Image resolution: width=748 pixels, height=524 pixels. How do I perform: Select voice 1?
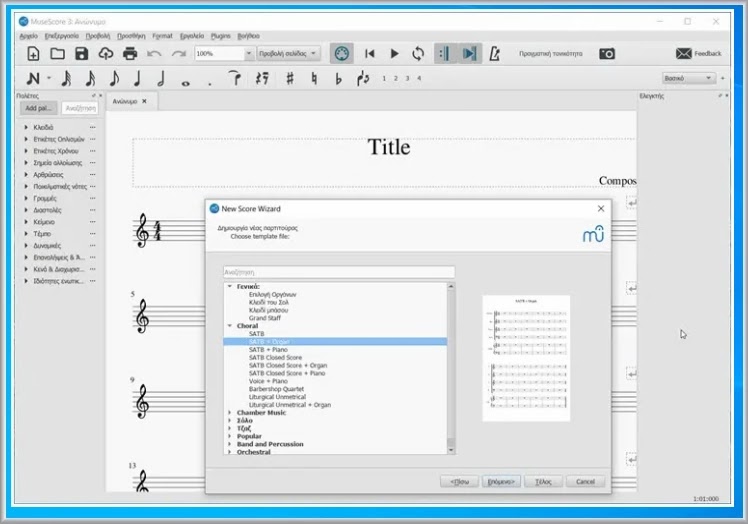[x=384, y=78]
